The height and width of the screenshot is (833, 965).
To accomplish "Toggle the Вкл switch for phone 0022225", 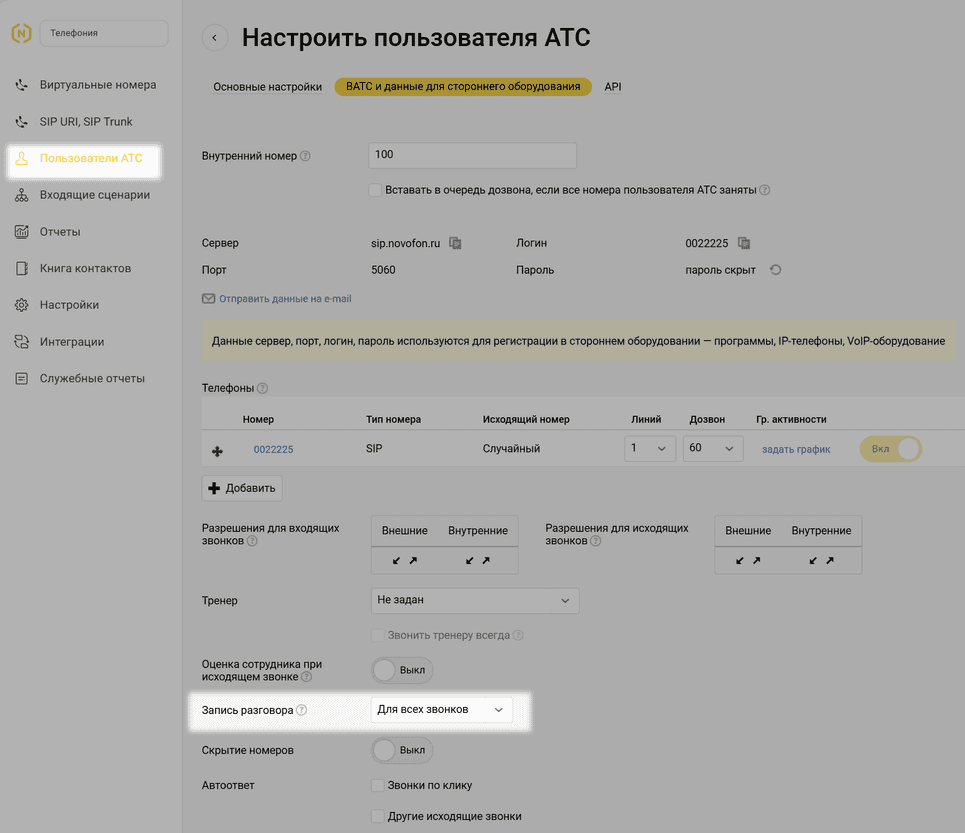I will pyautogui.click(x=890, y=449).
